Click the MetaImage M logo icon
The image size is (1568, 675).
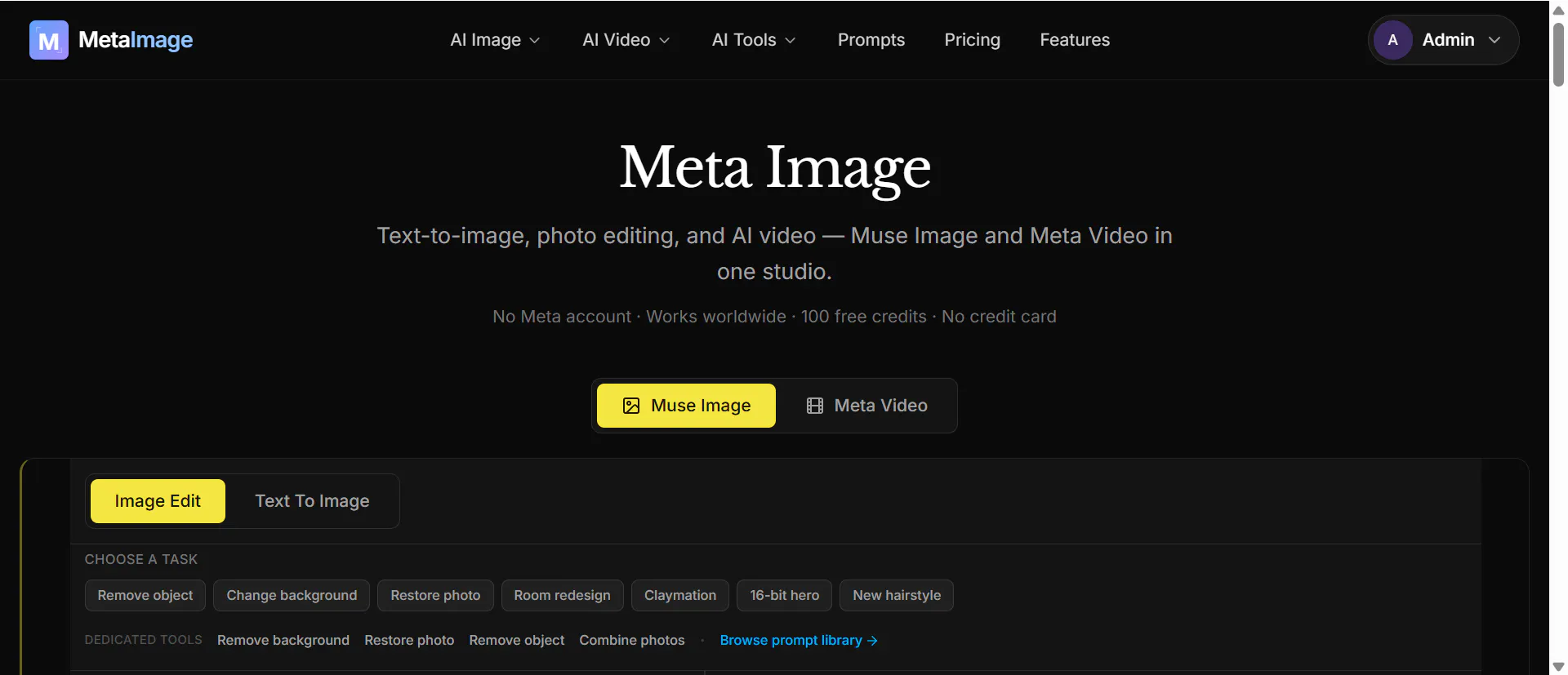pos(49,40)
